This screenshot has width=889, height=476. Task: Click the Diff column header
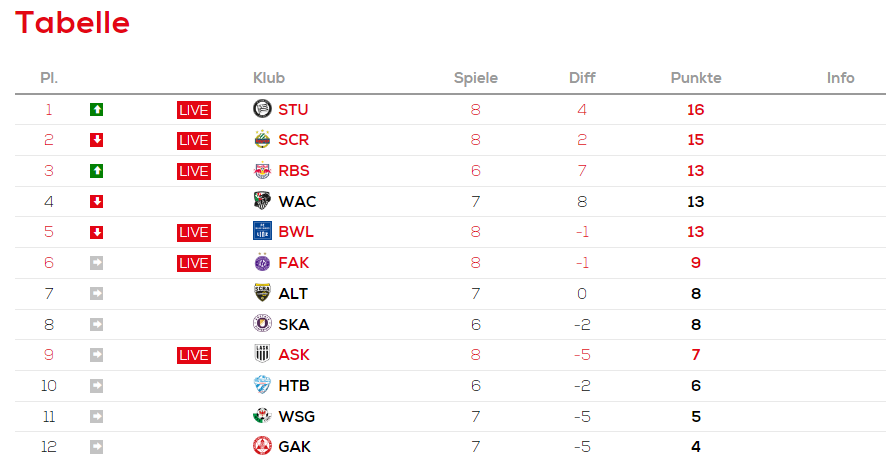[582, 78]
